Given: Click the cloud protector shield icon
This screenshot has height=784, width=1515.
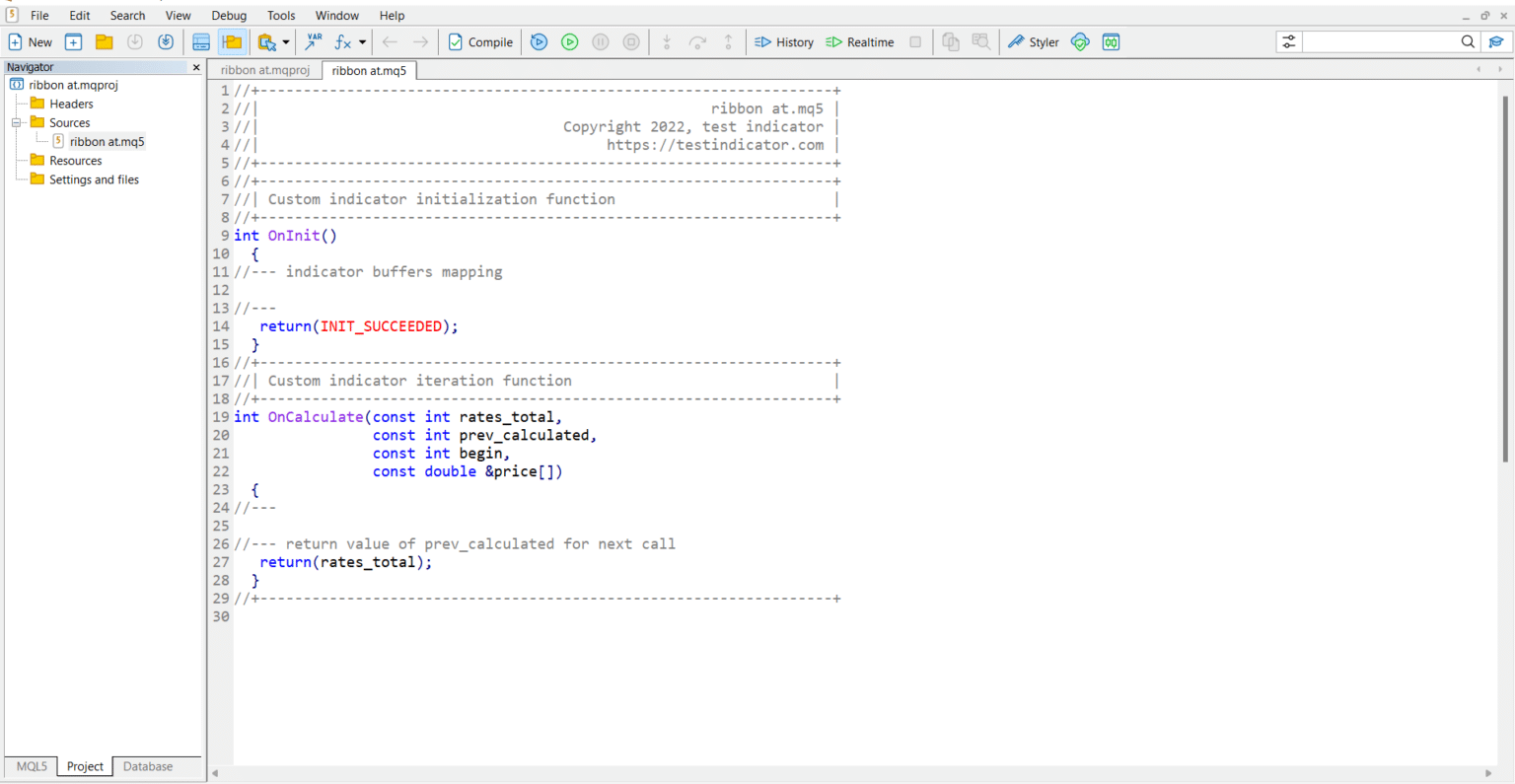Looking at the screenshot, I should 1080,42.
